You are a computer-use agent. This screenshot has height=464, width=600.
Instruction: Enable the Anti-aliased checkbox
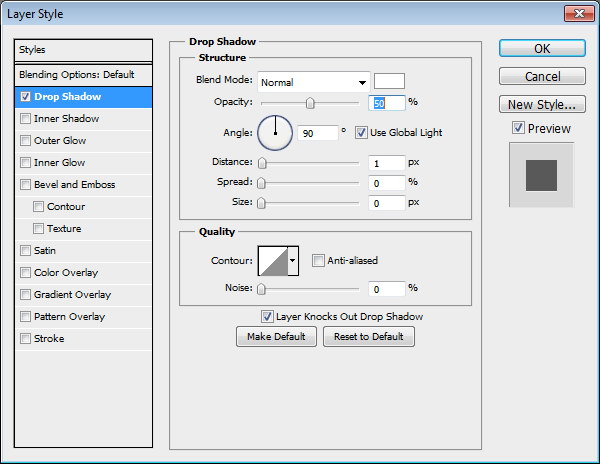point(318,261)
